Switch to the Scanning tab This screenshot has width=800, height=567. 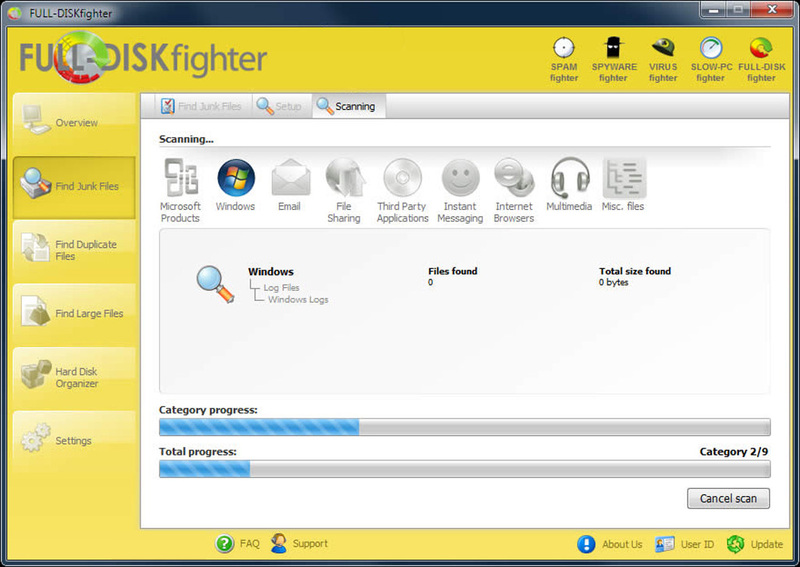point(347,106)
